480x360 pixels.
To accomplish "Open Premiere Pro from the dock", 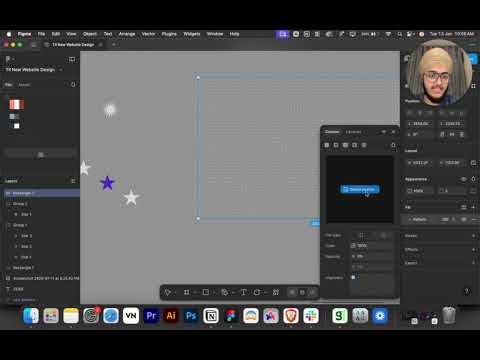I will point(151,316).
